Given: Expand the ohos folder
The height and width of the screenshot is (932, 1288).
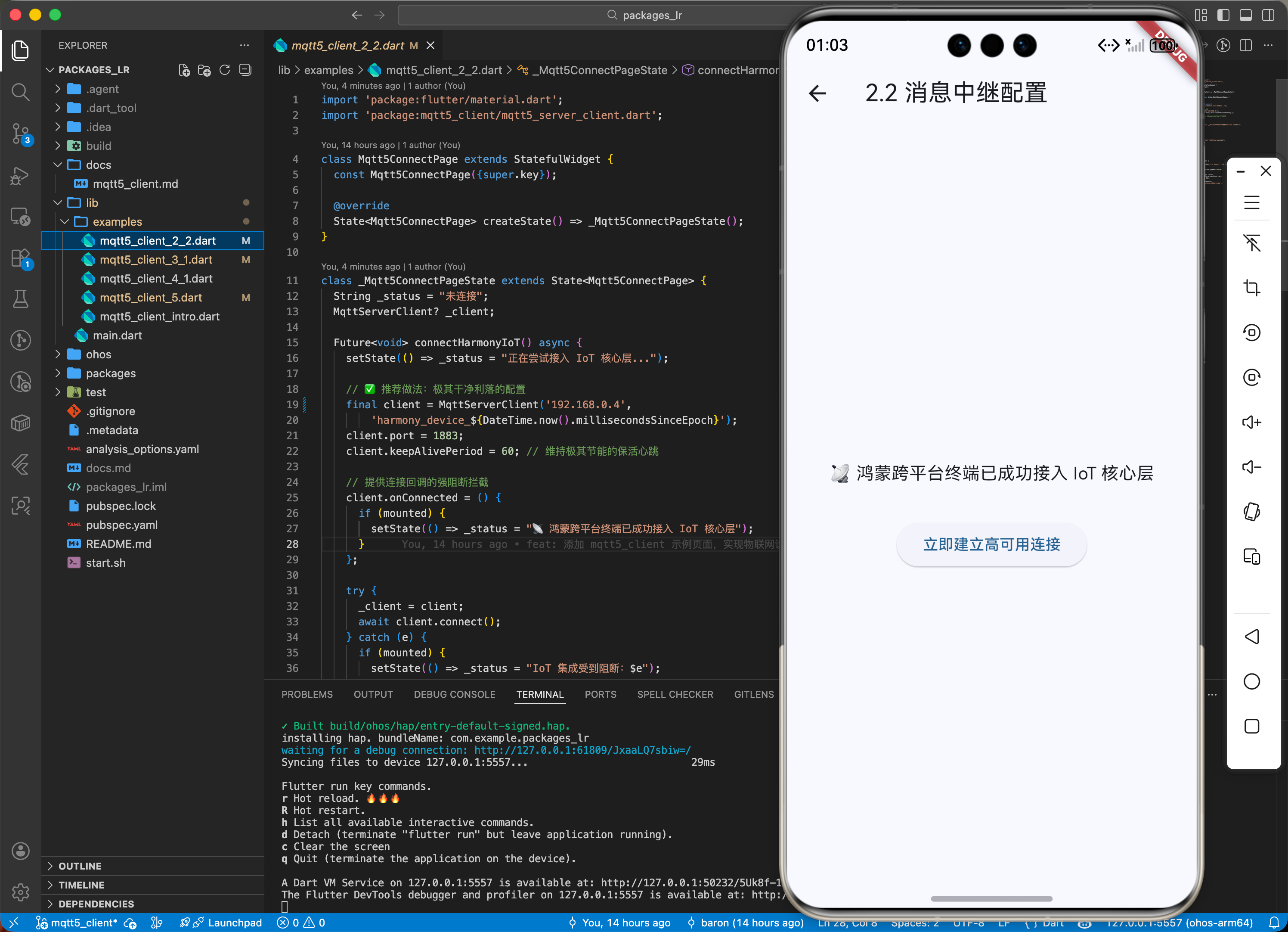Looking at the screenshot, I should (98, 354).
